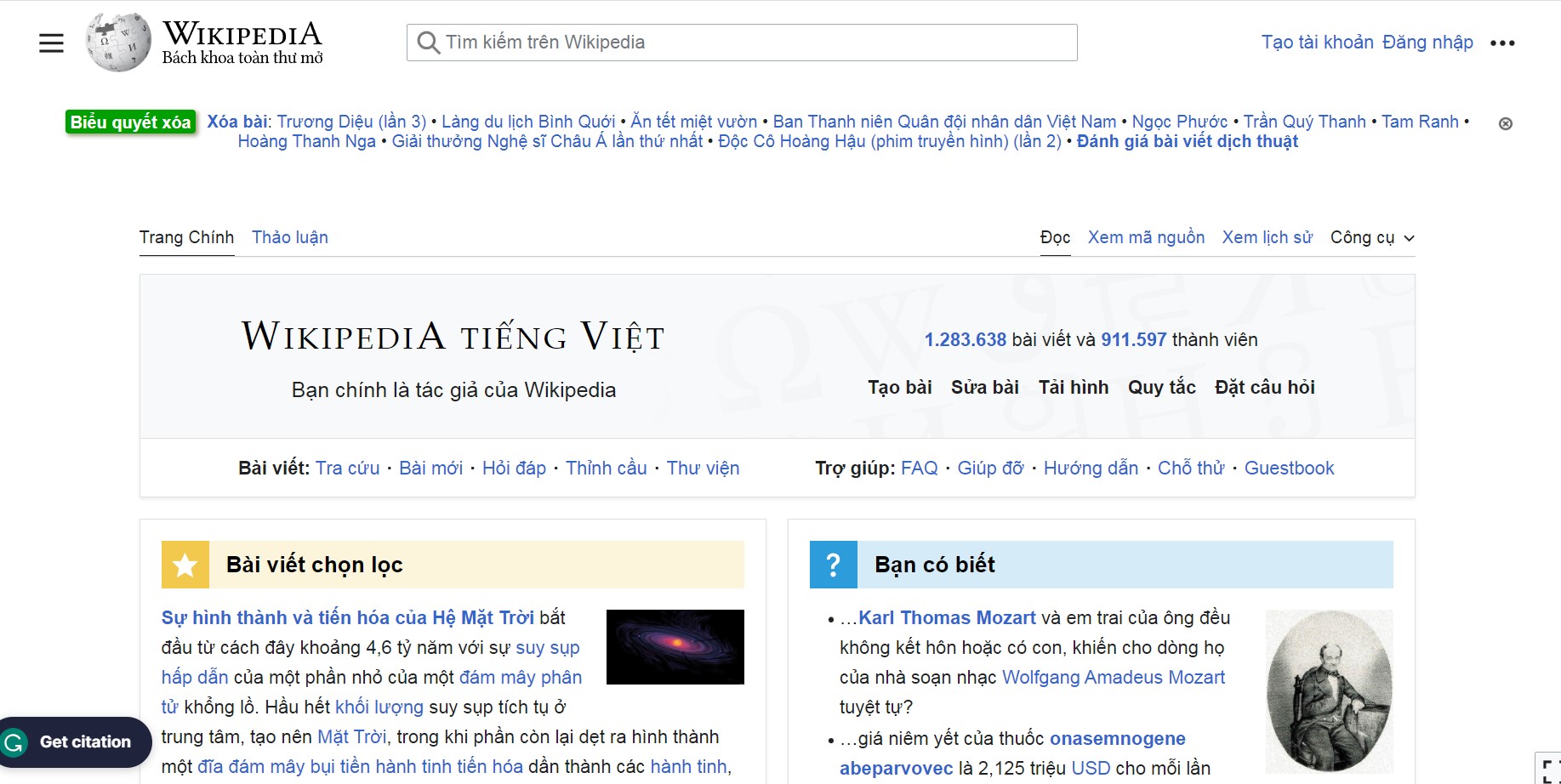Open Trương Diệu (lần 3) link

click(x=351, y=122)
